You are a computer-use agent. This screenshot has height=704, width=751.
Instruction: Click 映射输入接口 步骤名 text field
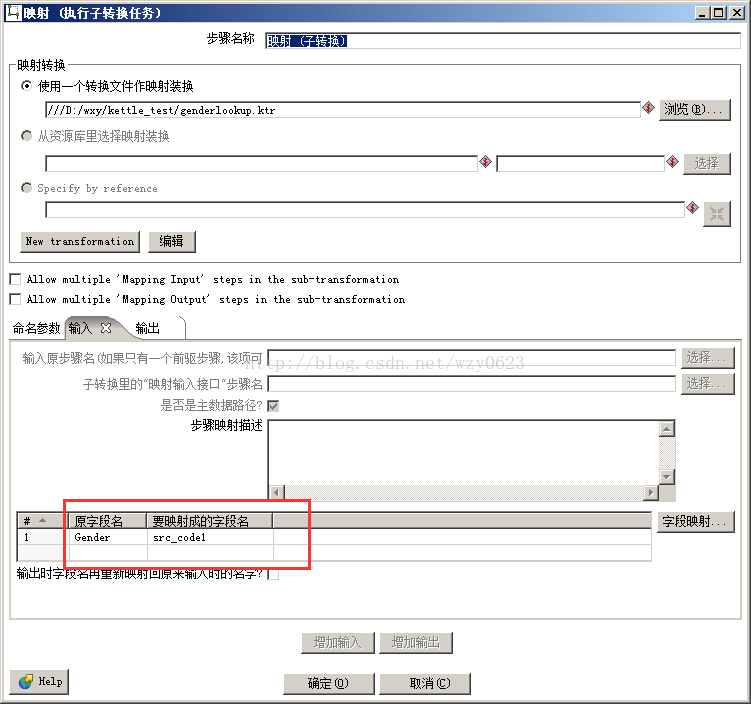(x=472, y=384)
